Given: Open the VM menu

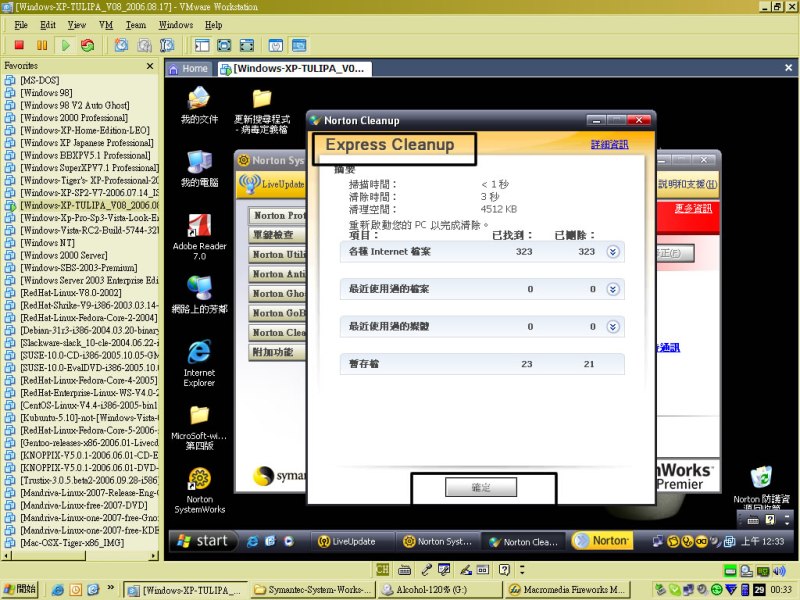Looking at the screenshot, I should coord(106,25).
